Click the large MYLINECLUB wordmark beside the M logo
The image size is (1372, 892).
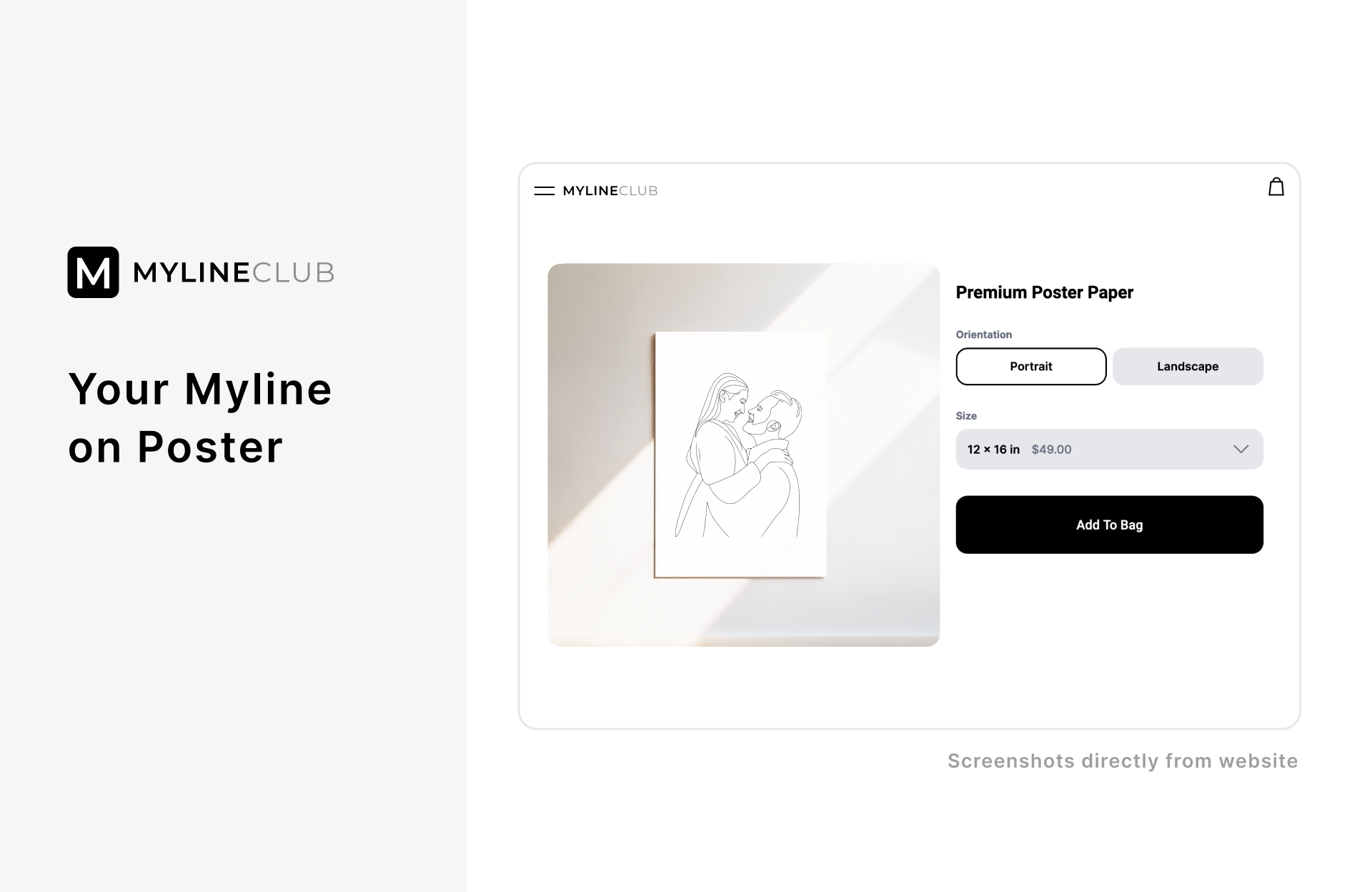coord(234,272)
